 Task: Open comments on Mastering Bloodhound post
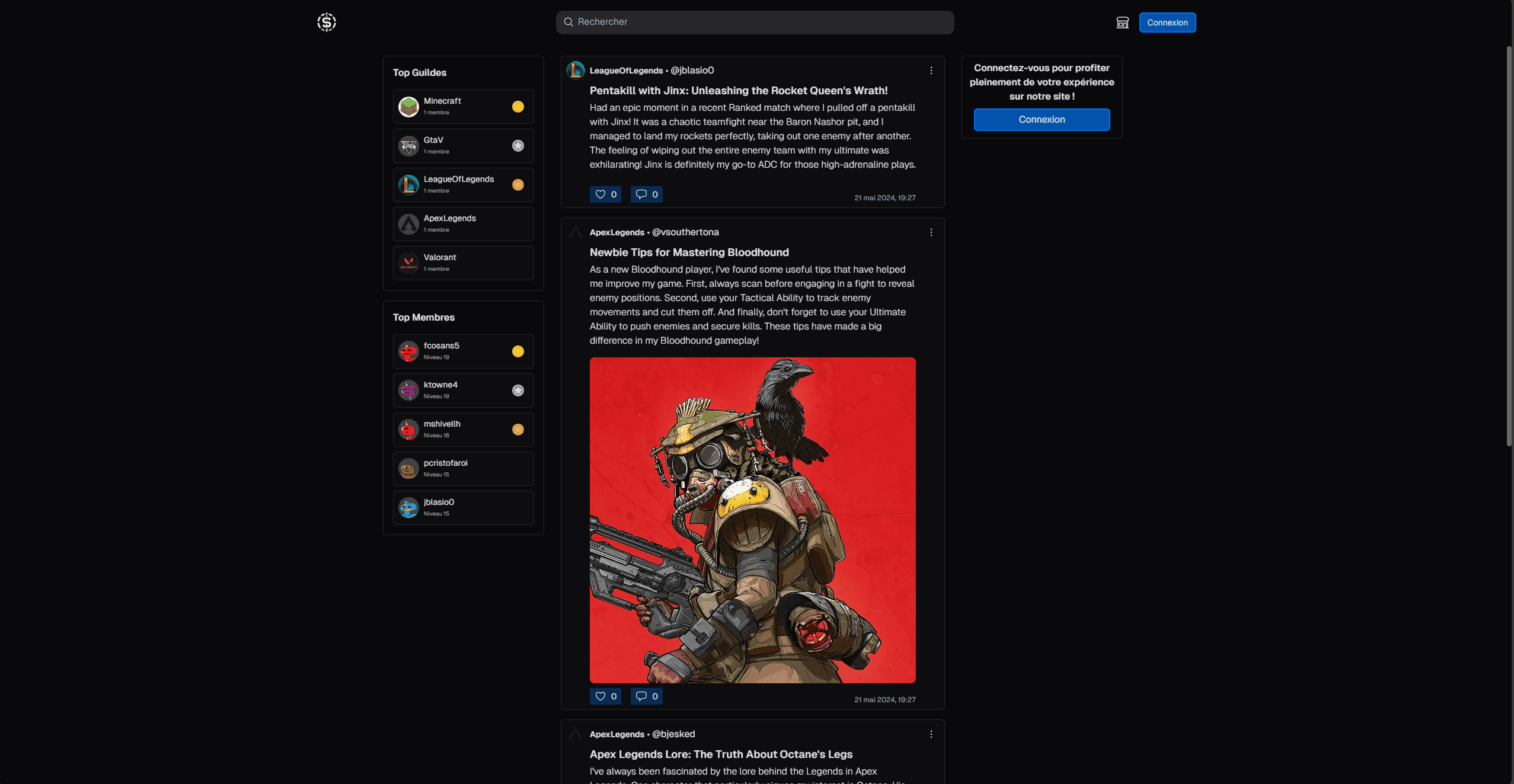(647, 696)
